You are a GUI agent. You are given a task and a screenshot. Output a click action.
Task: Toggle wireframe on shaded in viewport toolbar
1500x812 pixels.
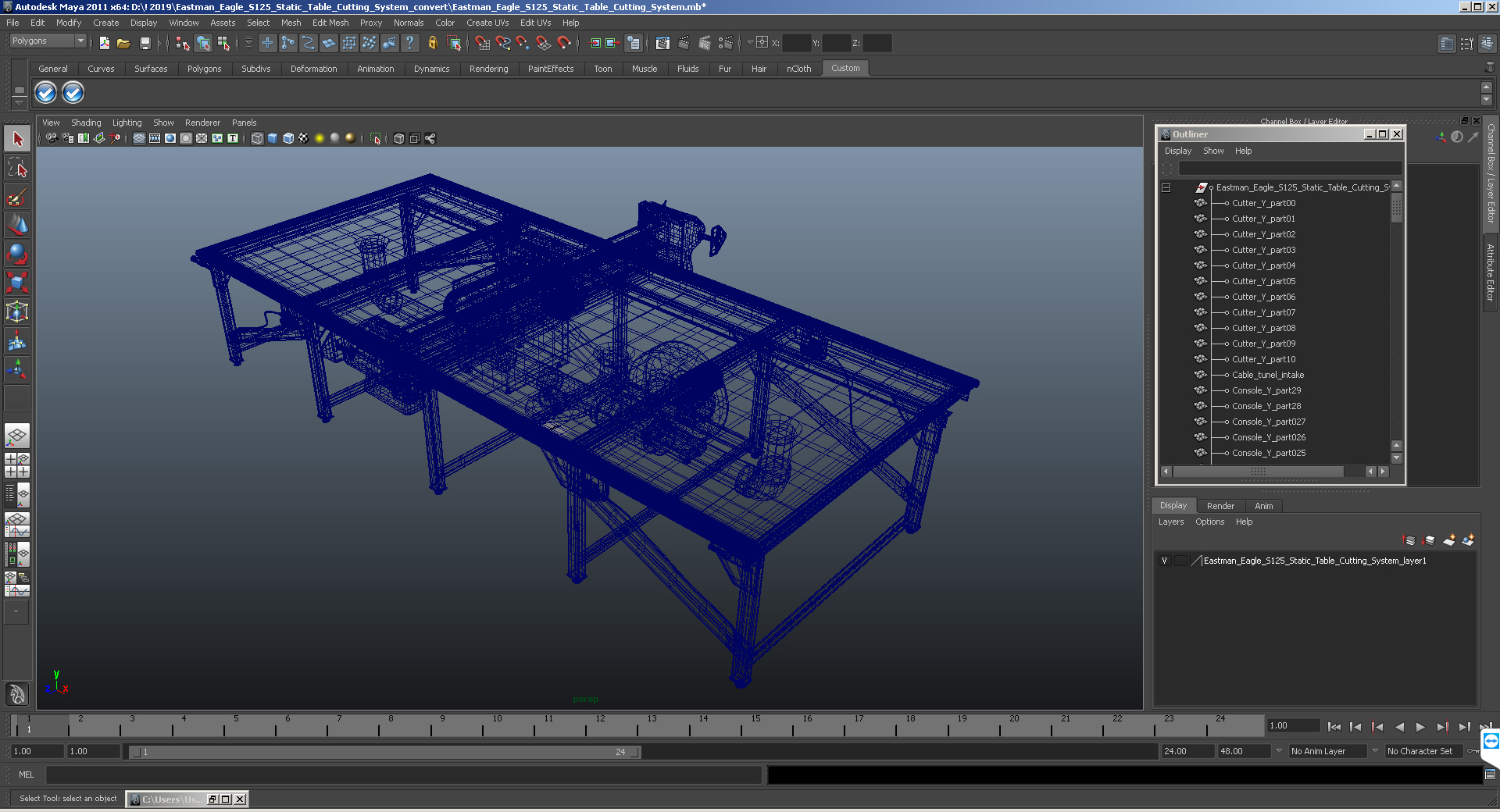(x=288, y=138)
